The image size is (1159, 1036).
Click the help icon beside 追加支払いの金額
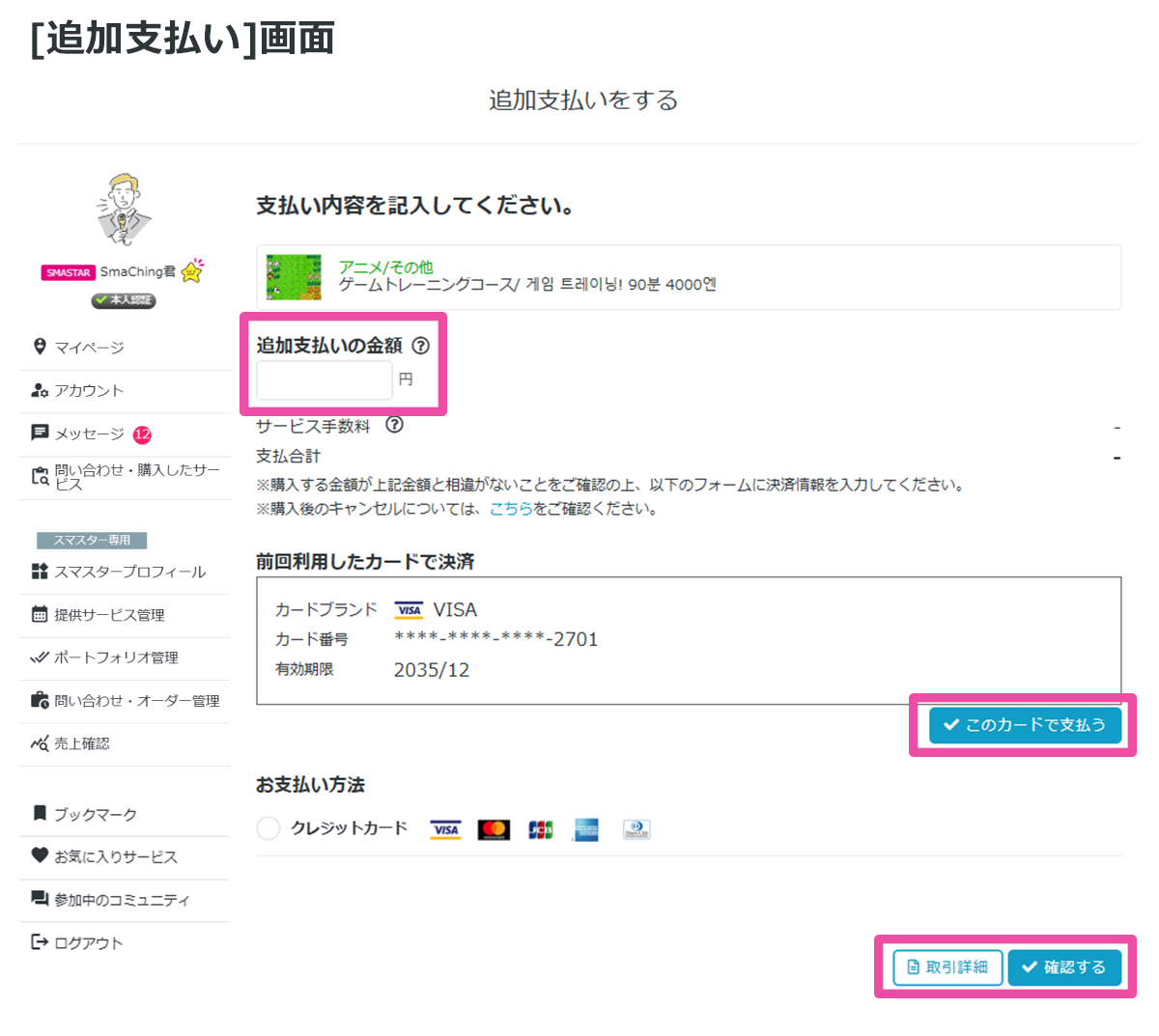point(420,346)
